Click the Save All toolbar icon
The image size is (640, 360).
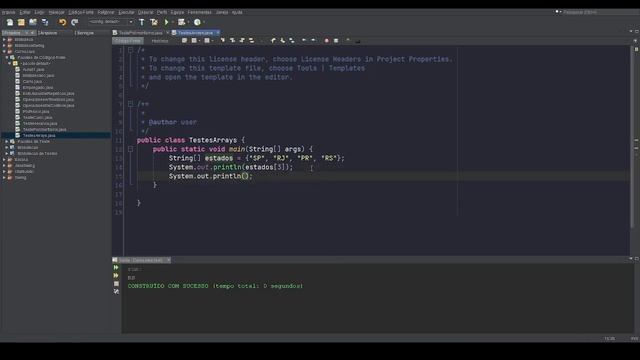pos(45,22)
